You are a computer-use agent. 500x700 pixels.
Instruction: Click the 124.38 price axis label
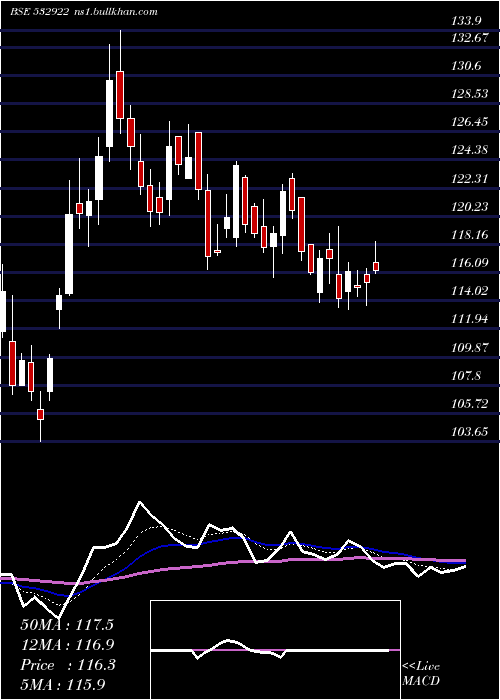470,150
